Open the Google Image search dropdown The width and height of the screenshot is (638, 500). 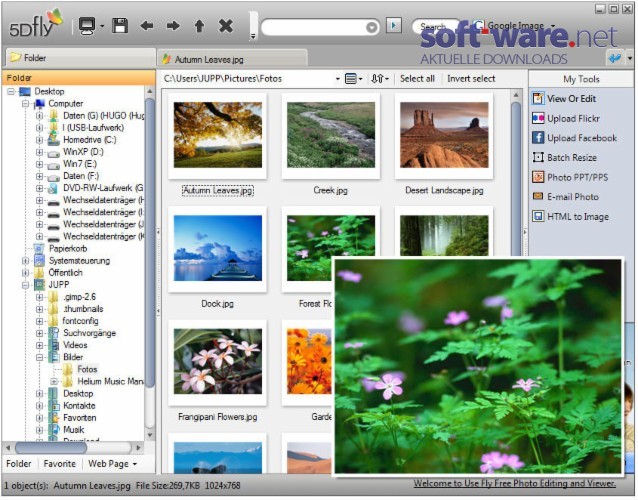(x=553, y=26)
